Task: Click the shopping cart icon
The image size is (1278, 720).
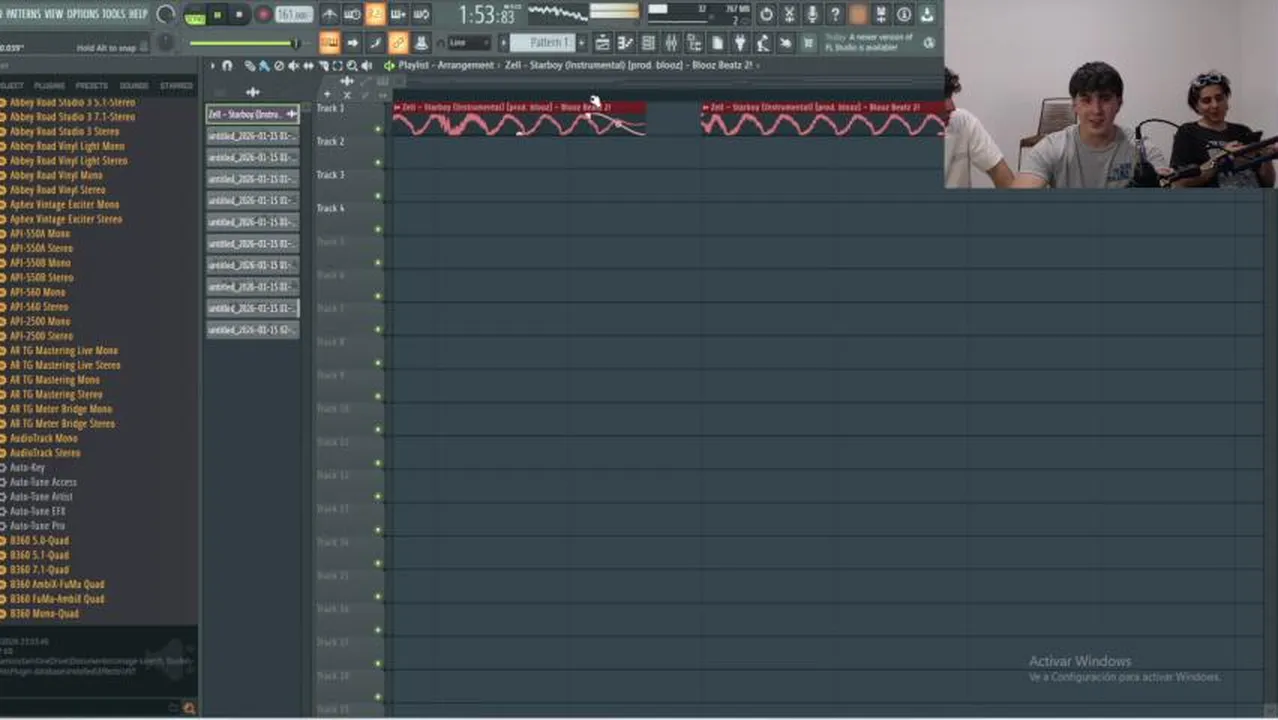Action: coord(809,43)
